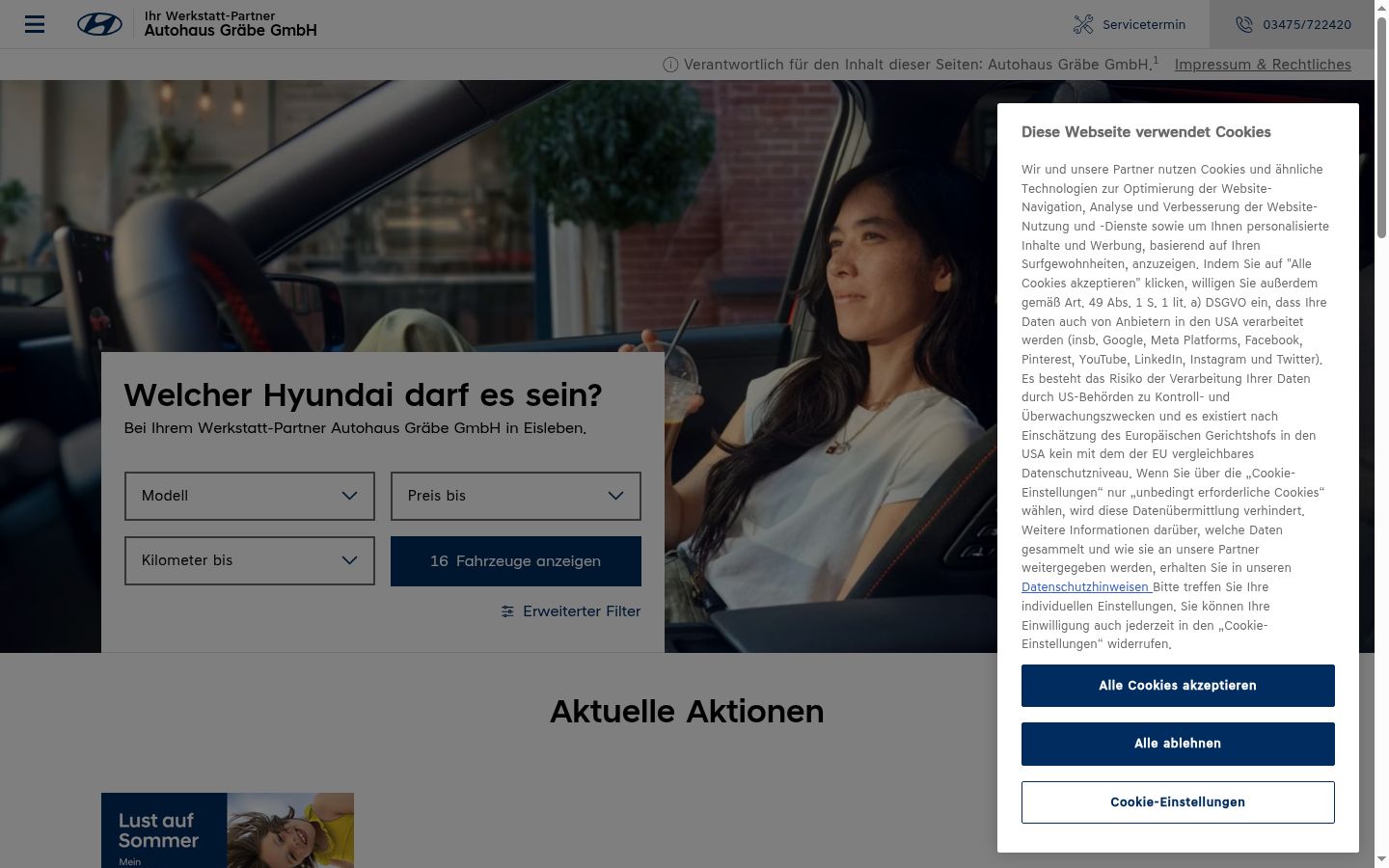This screenshot has width=1389, height=868.
Task: Click the Hyundai logo
Action: point(99,24)
